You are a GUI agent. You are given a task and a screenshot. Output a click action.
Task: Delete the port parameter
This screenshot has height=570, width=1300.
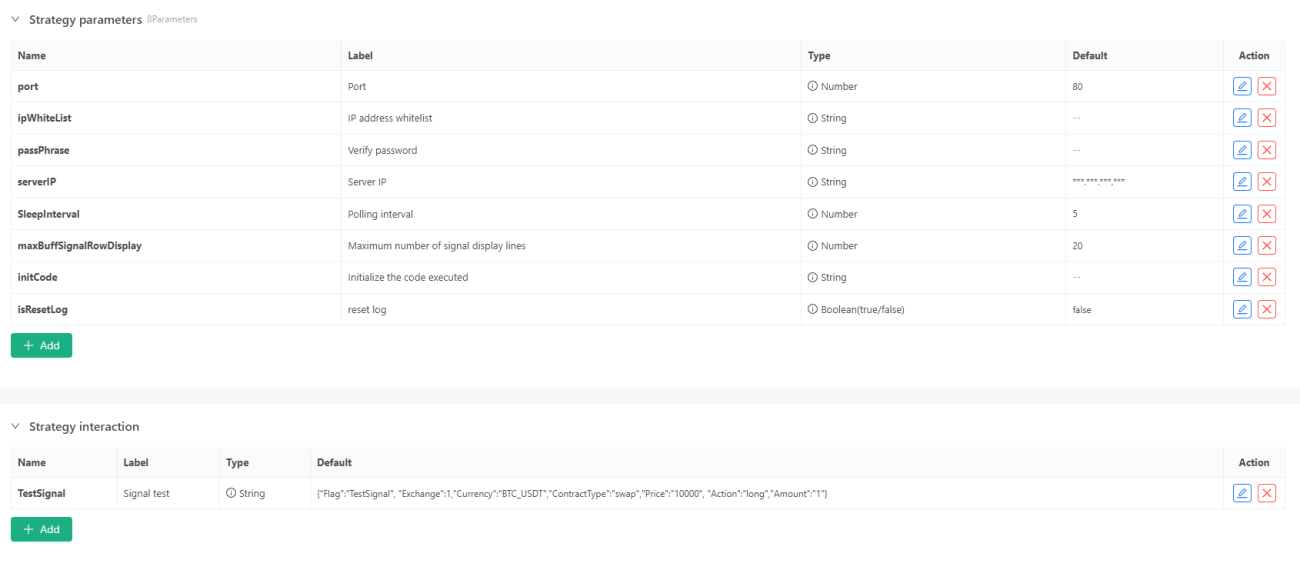point(1266,86)
